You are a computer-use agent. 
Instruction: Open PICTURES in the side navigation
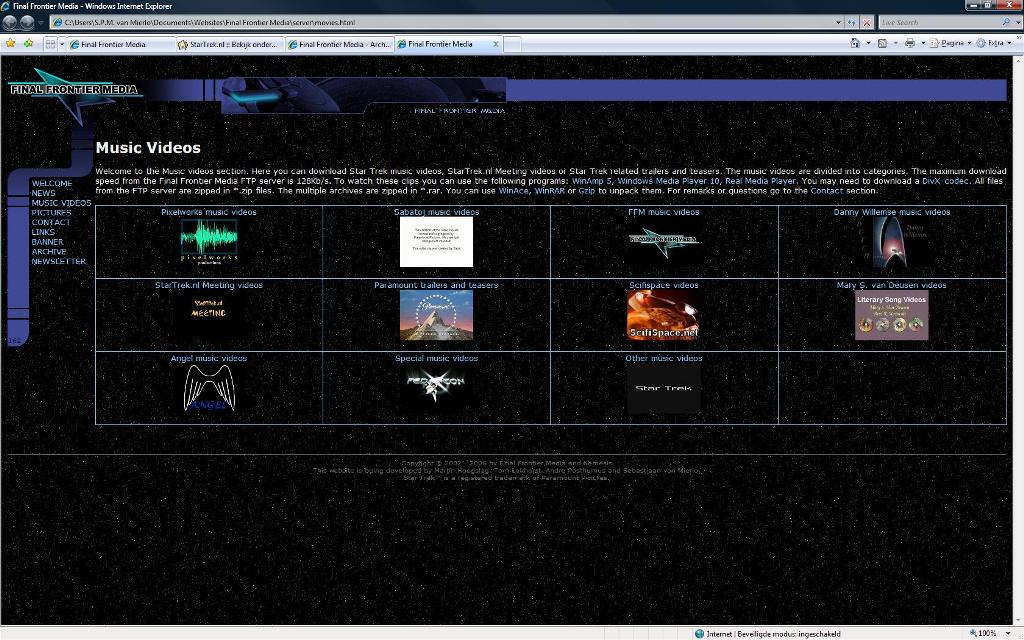point(51,213)
